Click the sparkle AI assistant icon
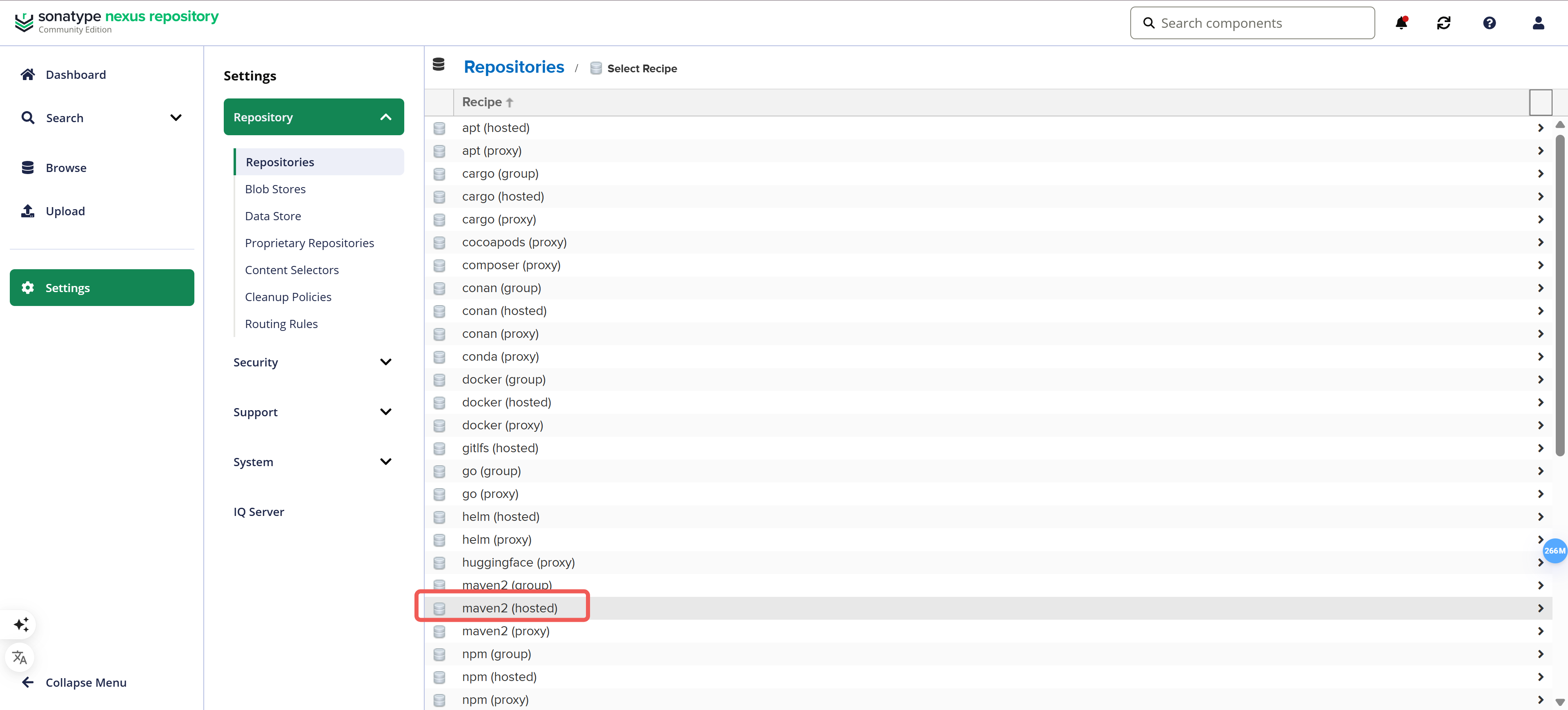 click(x=21, y=624)
